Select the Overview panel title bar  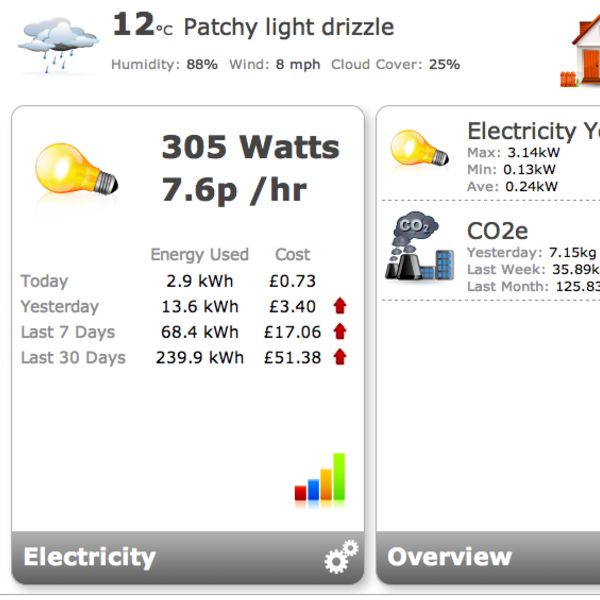tap(450, 557)
